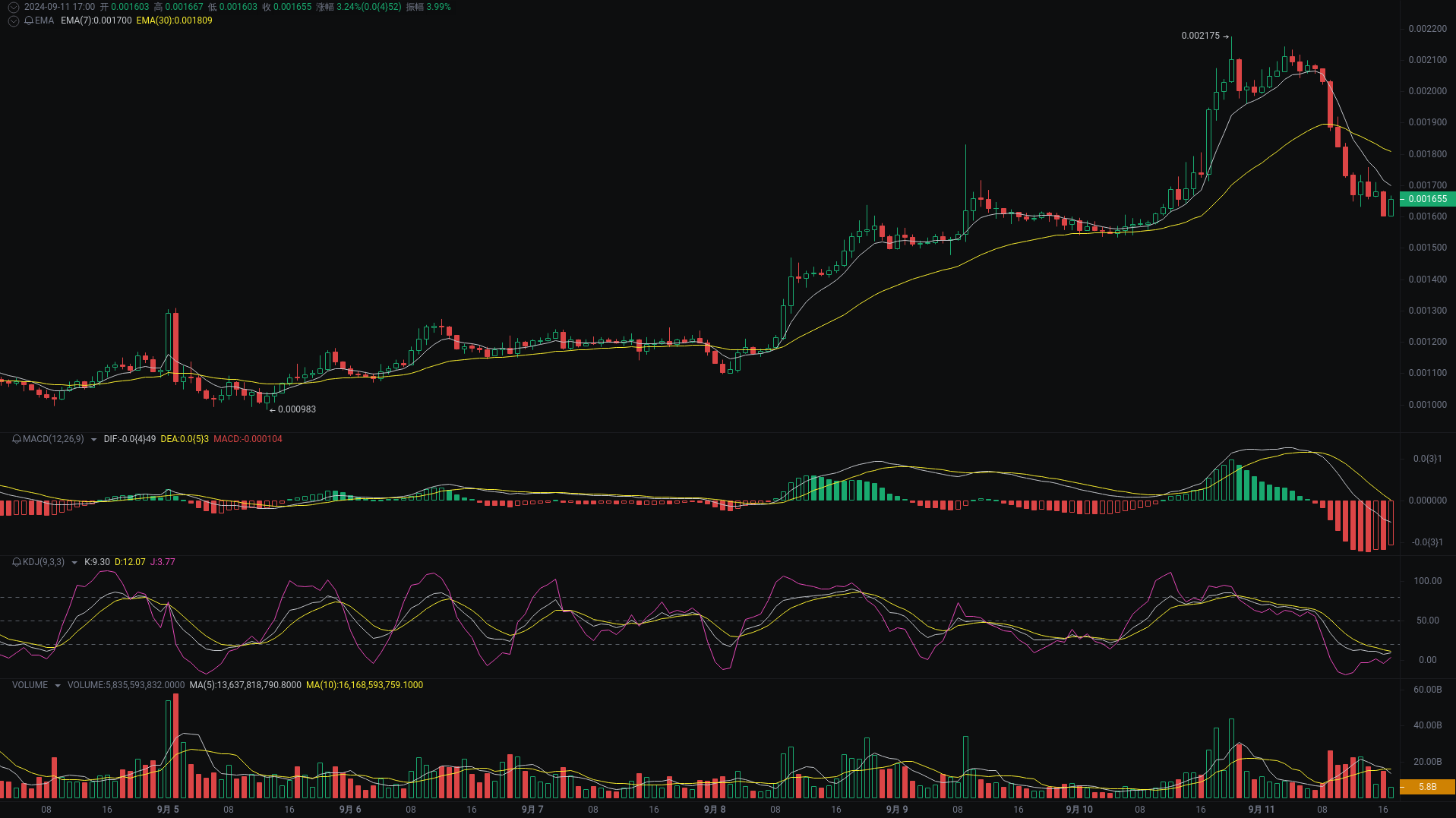Click the 9月 5 date label on time axis
Screen dimensions: 1456x818
coord(168,810)
